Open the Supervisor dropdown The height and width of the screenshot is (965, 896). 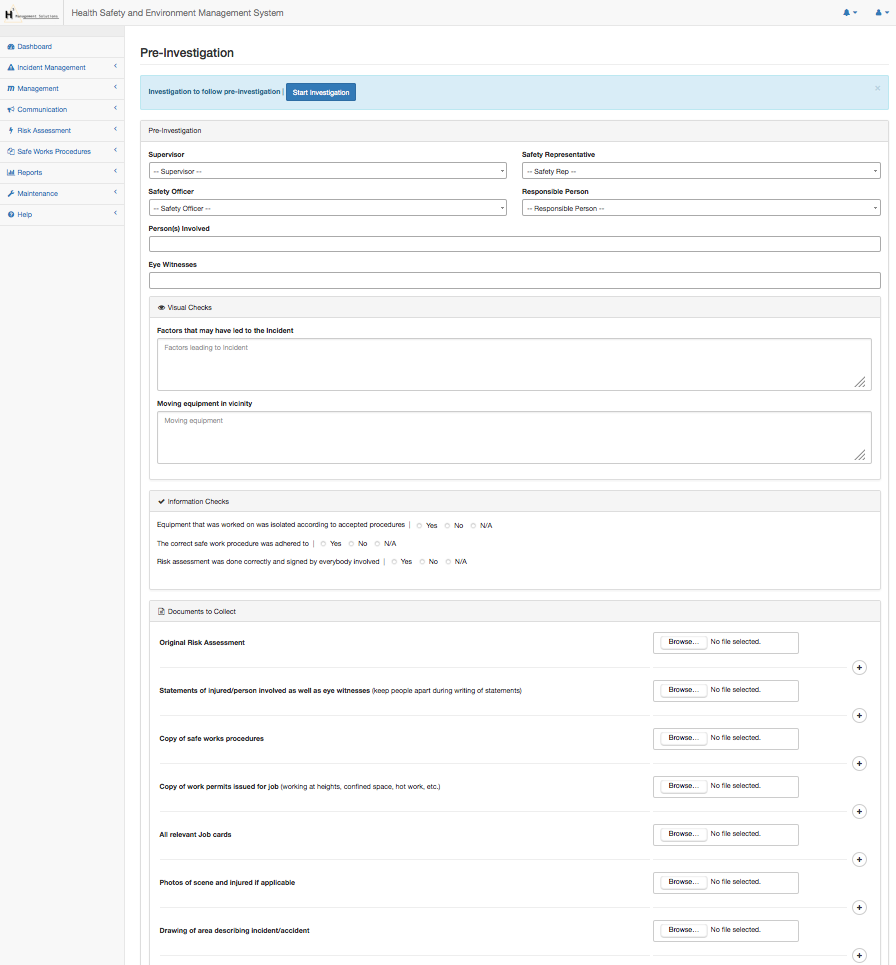tap(328, 171)
